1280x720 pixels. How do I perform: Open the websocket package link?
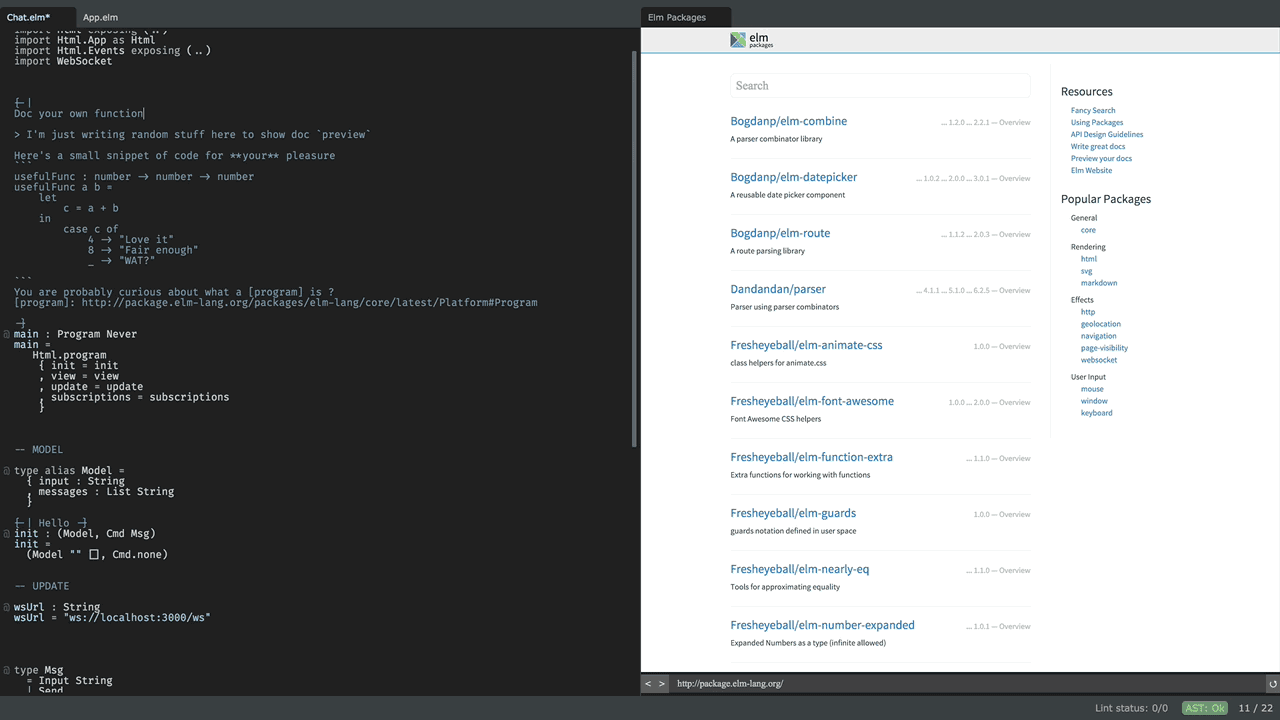(x=1099, y=360)
